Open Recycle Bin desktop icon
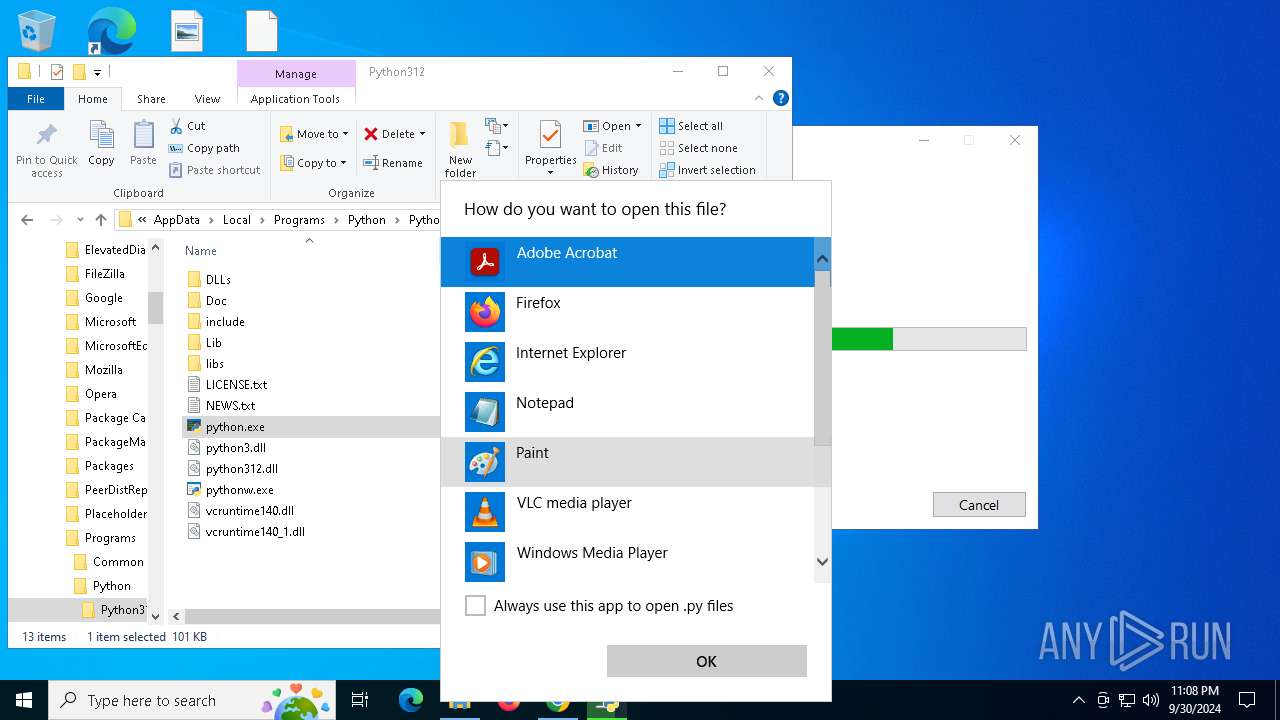 click(38, 30)
